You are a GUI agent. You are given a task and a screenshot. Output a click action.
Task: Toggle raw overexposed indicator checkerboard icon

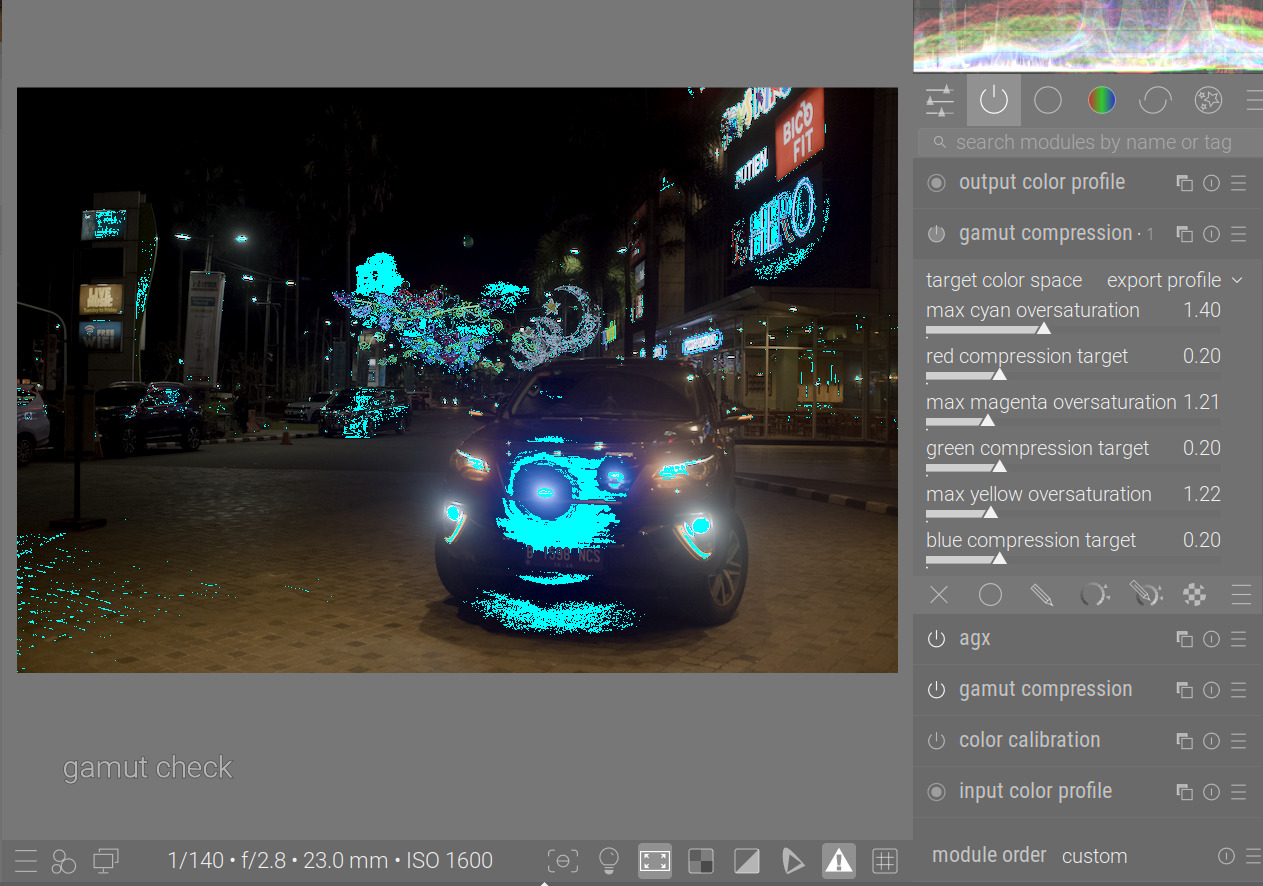point(701,860)
